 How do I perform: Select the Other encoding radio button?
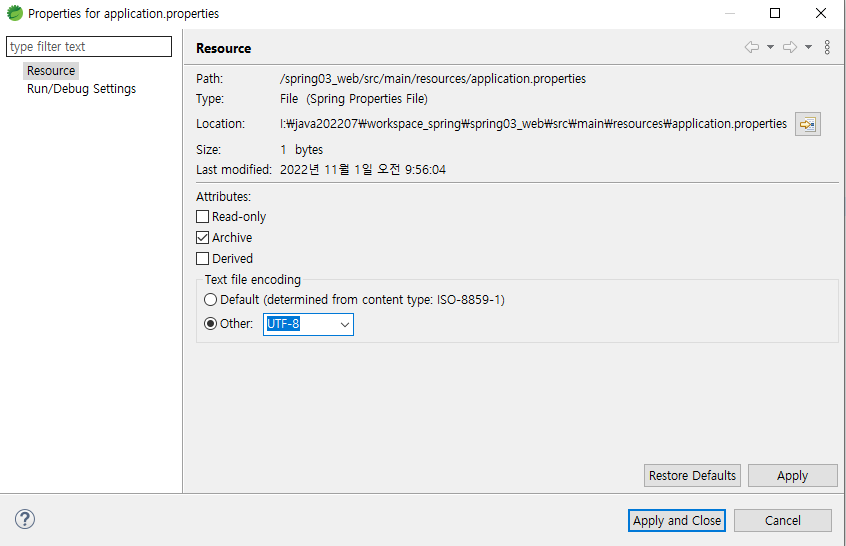tap(210, 324)
